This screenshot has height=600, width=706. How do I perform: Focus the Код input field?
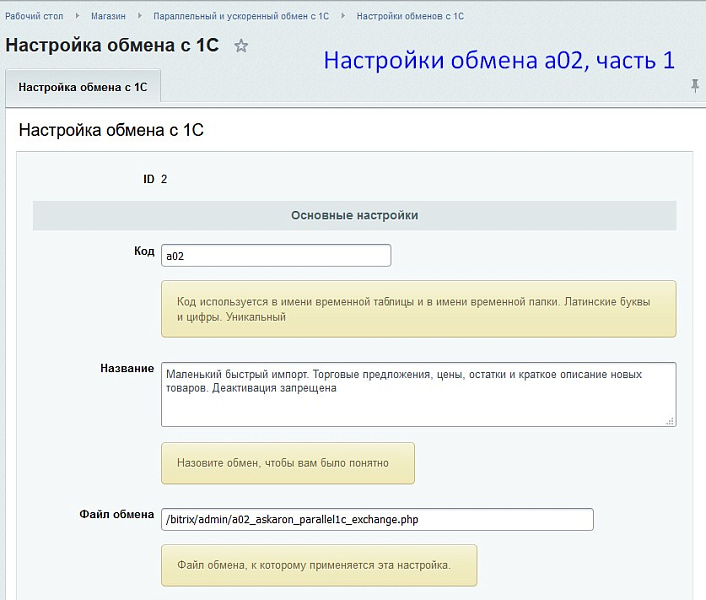tap(275, 256)
